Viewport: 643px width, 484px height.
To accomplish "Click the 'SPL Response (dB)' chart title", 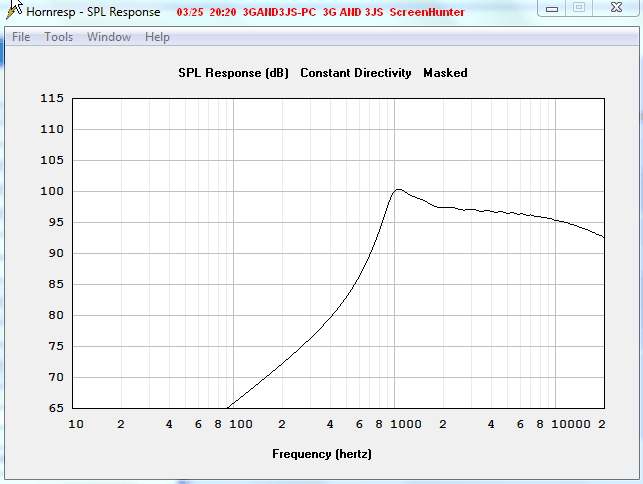I will point(233,73).
